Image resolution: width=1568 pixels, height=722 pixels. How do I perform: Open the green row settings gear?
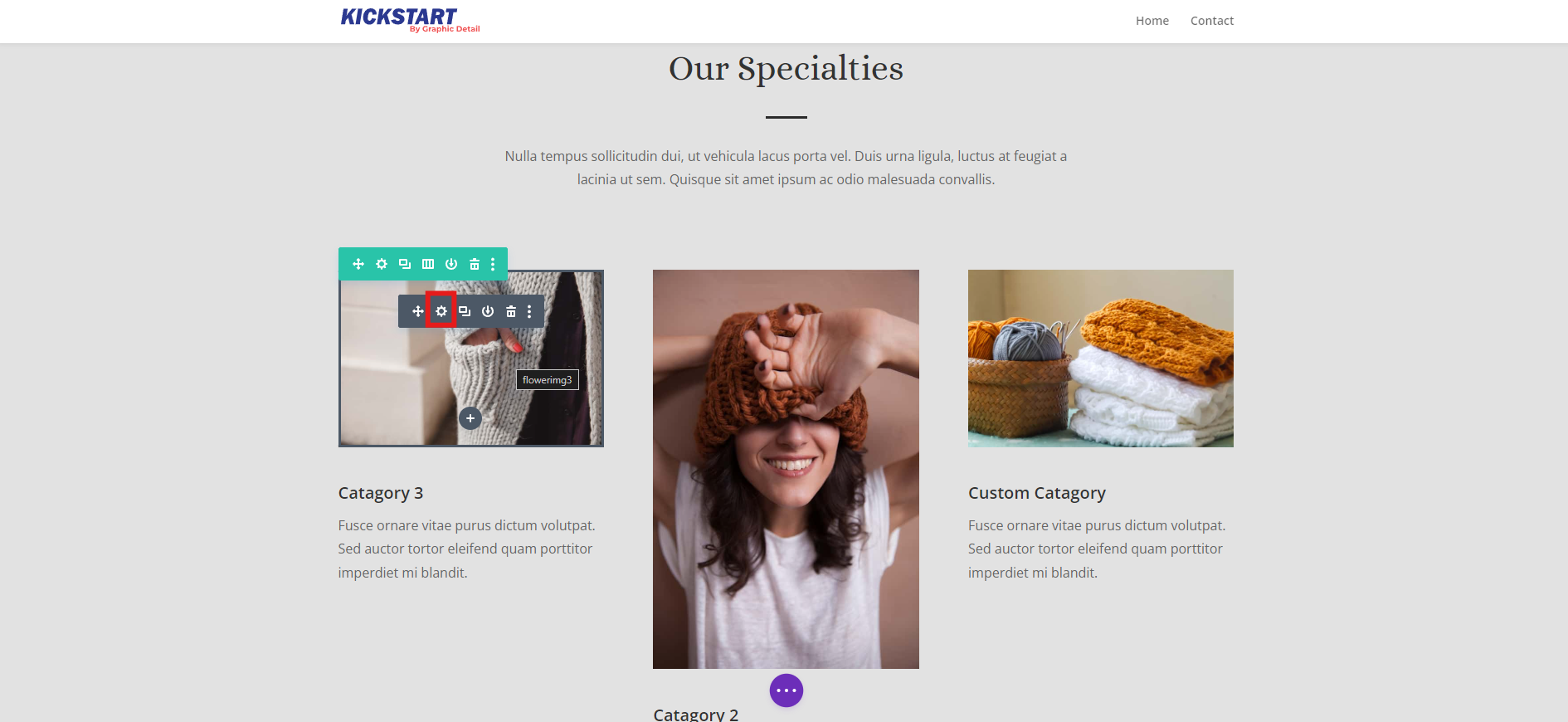click(382, 264)
